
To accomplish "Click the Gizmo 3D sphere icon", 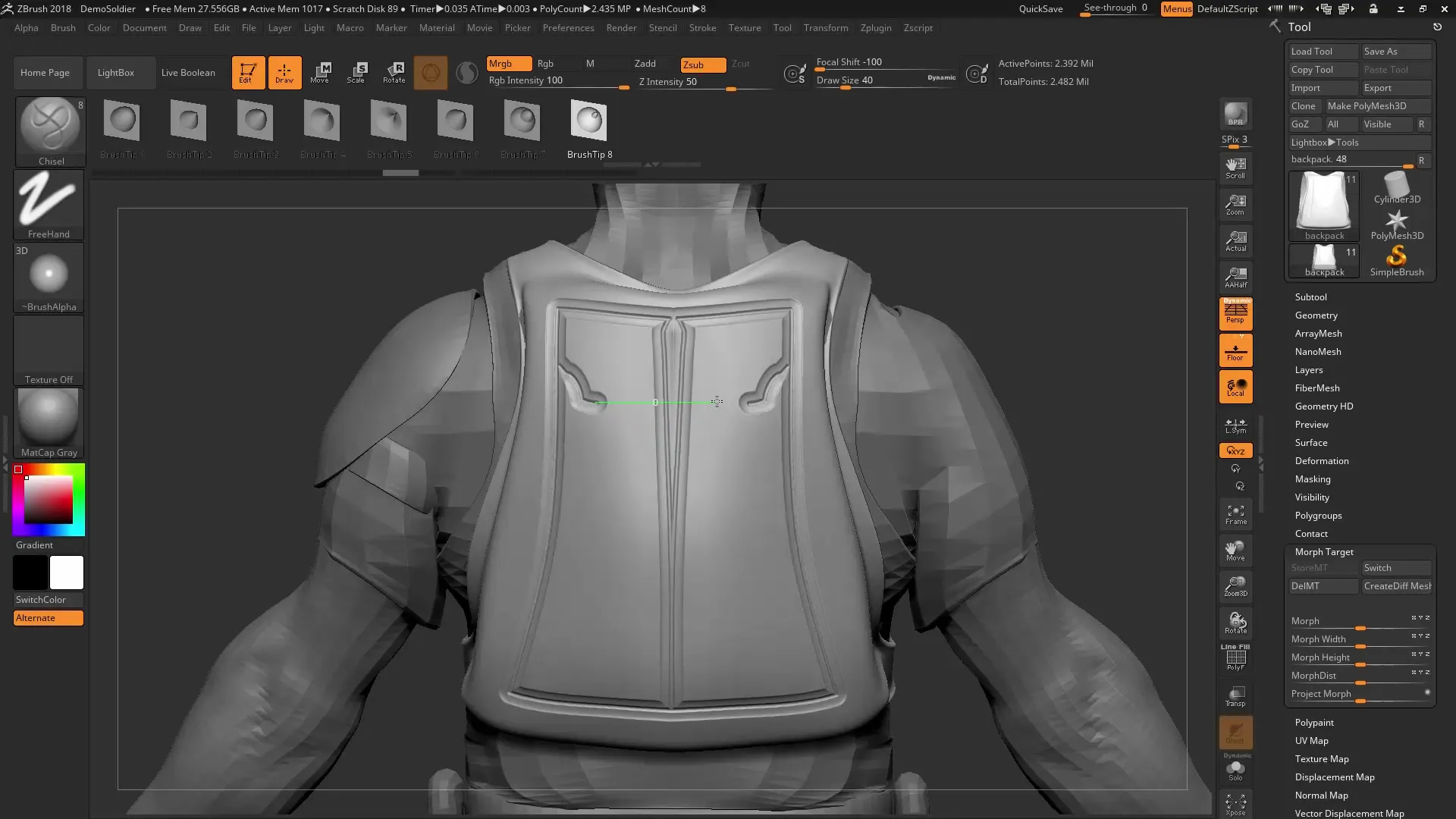I will 431,73.
